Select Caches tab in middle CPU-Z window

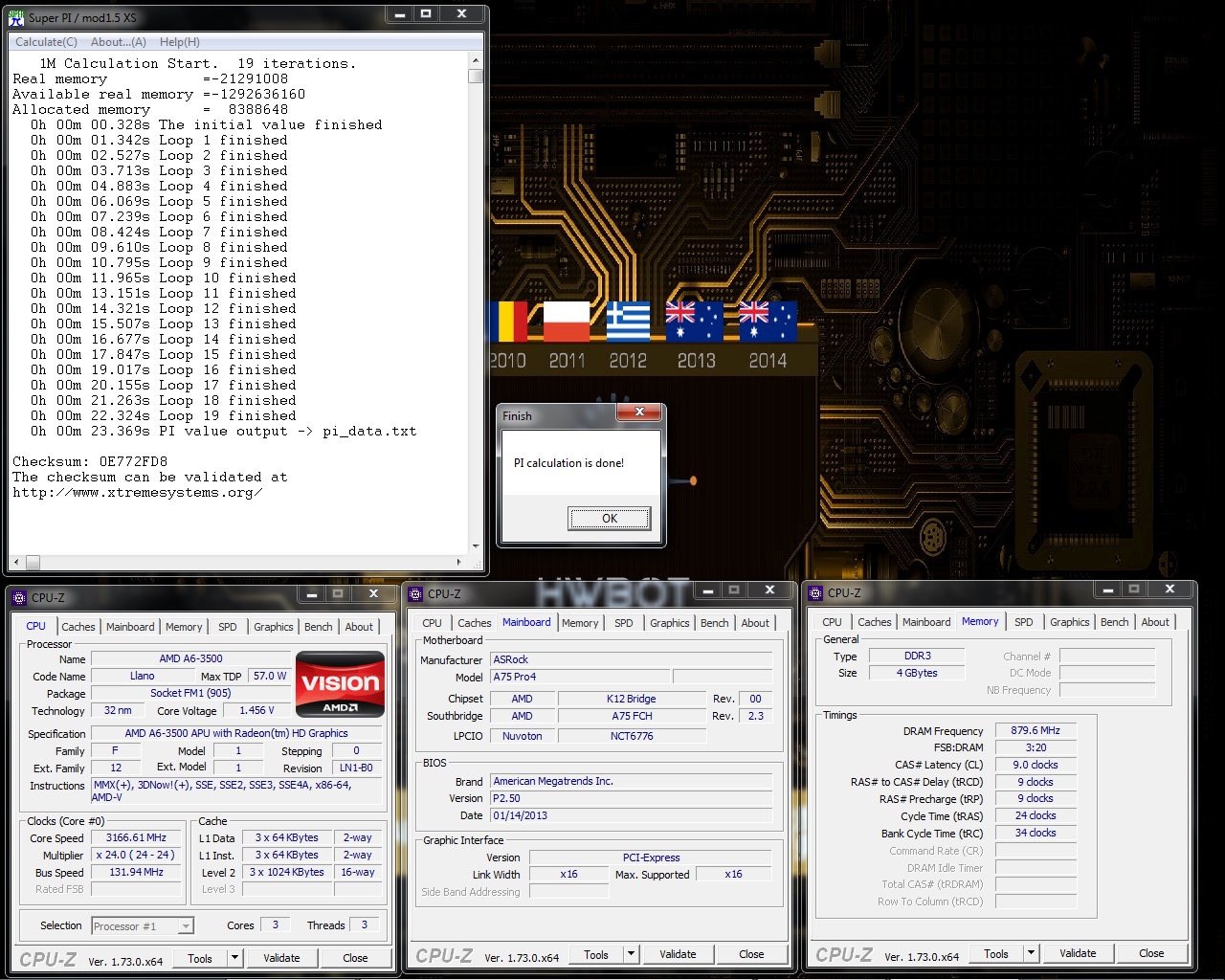coord(475,623)
